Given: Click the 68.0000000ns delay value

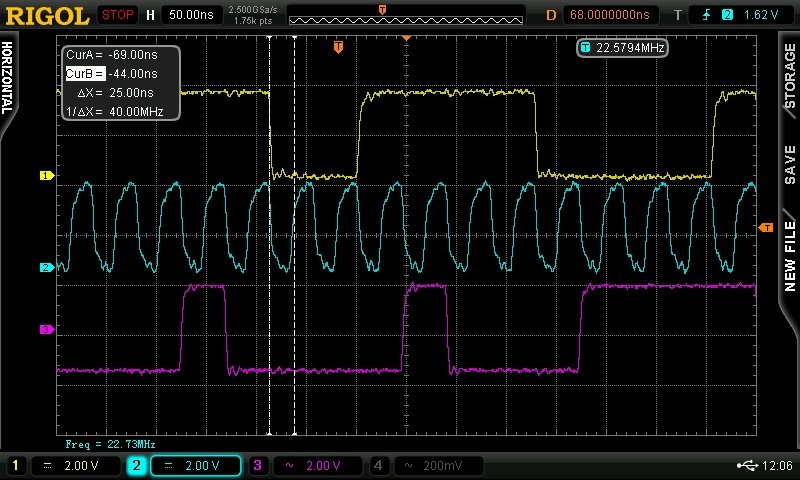Looking at the screenshot, I should (x=610, y=15).
